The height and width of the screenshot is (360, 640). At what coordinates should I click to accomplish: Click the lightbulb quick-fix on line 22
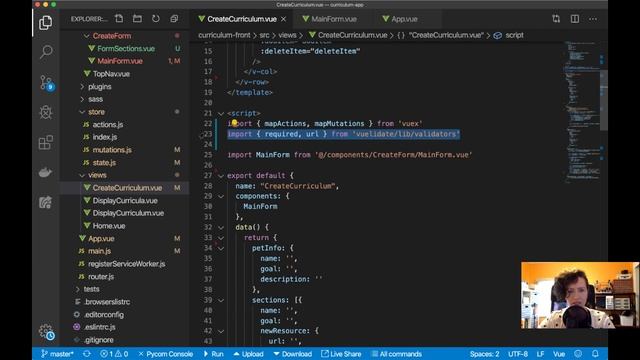[234, 123]
